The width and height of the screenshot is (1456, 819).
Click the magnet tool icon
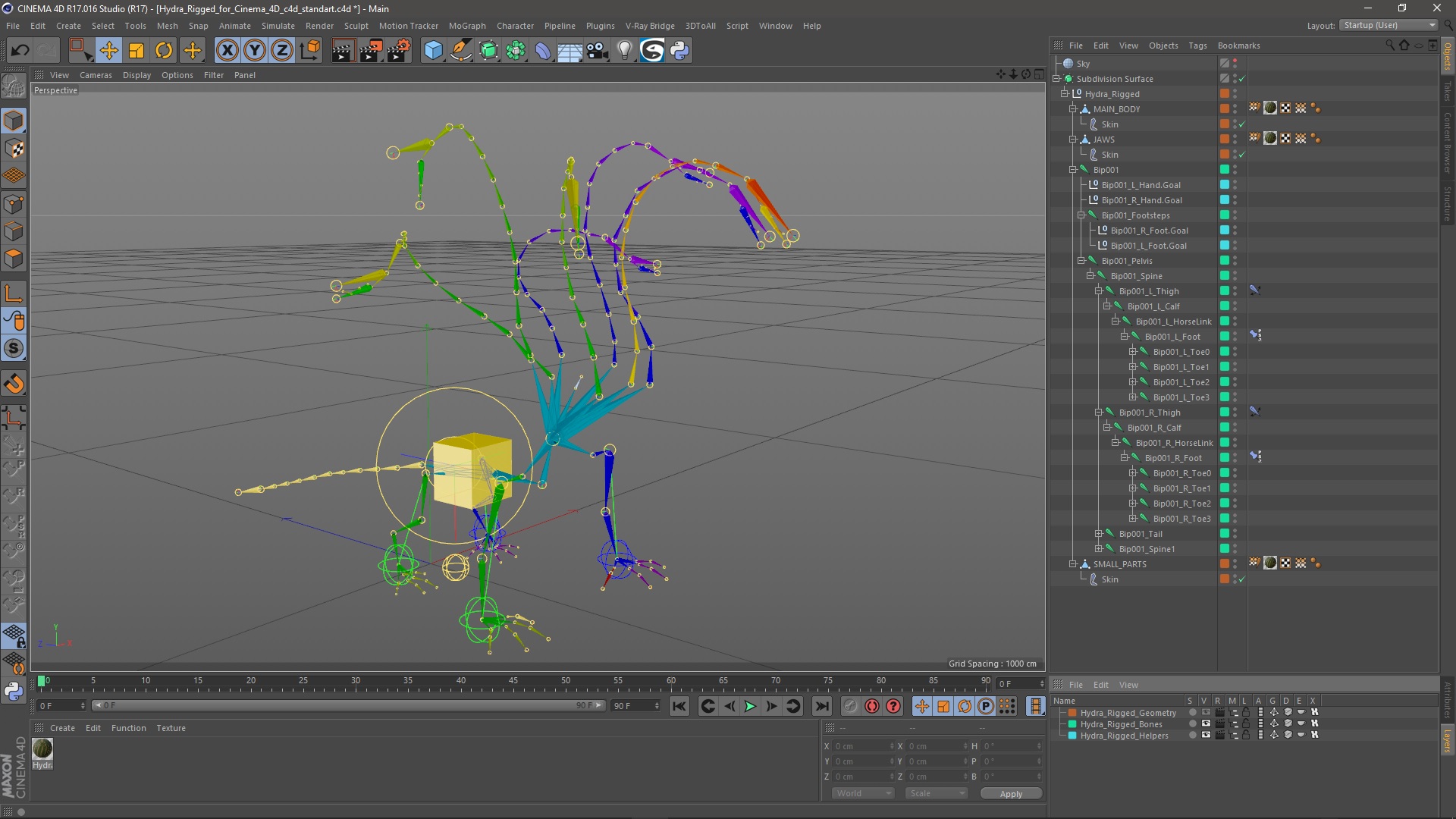pyautogui.click(x=14, y=384)
